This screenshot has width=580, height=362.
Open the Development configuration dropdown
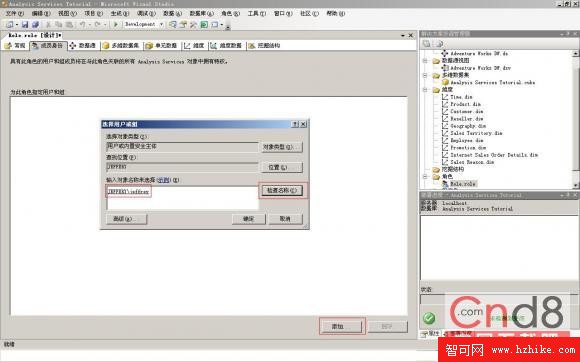161,24
